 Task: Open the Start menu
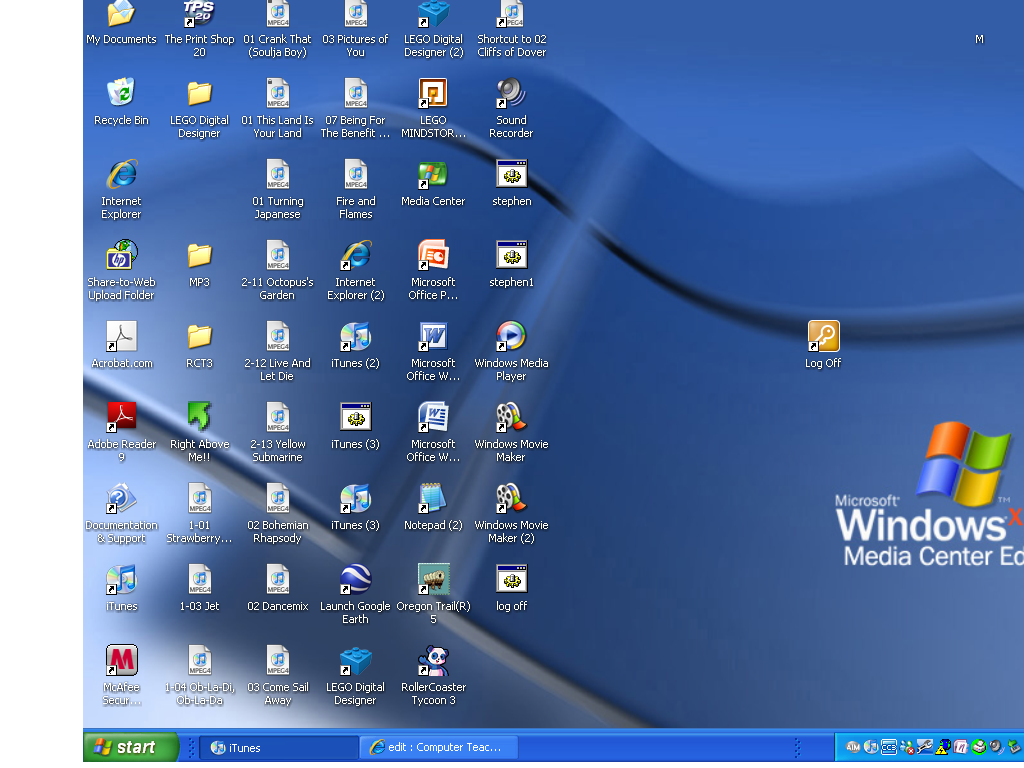pos(131,746)
